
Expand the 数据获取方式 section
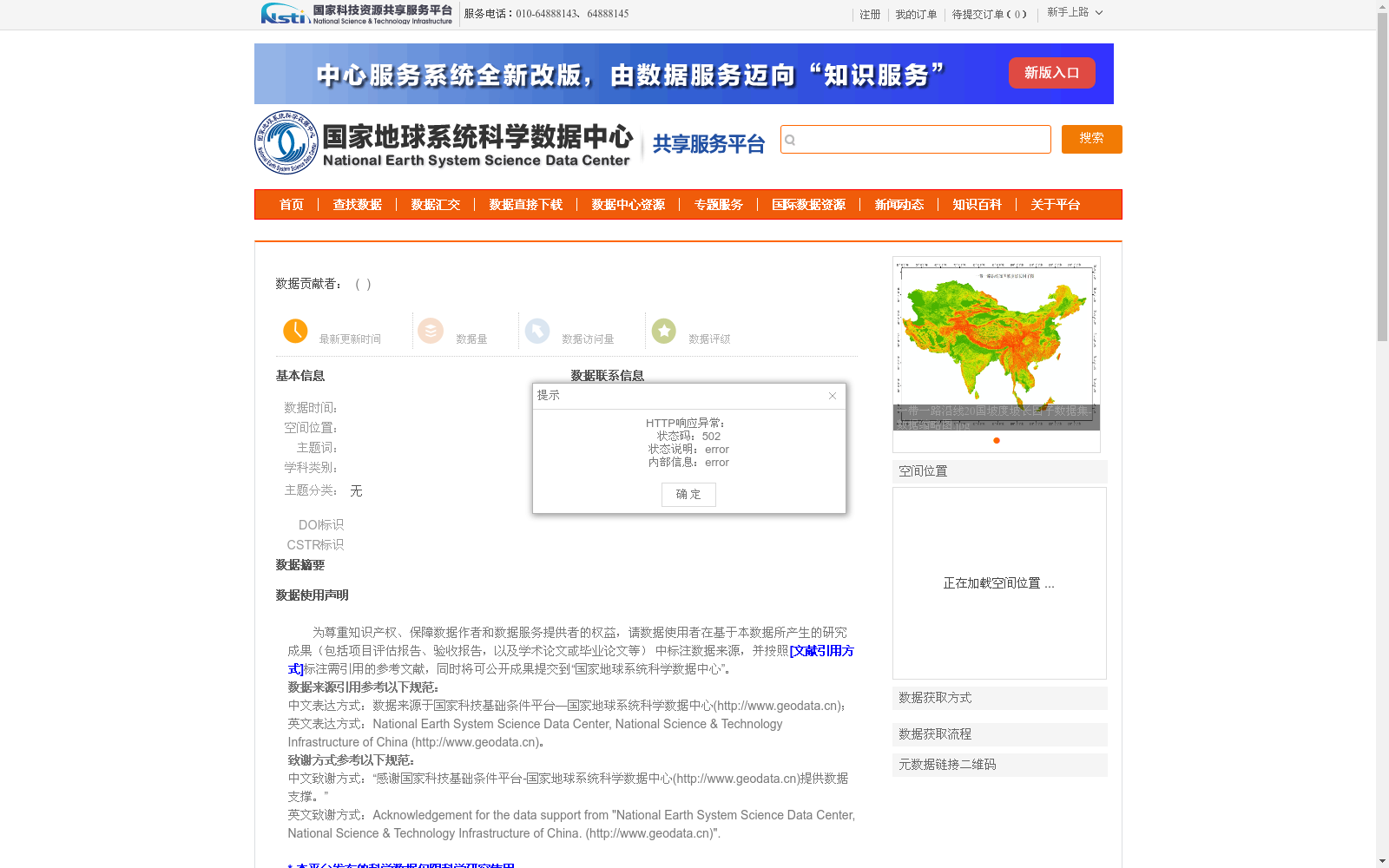[x=1000, y=698]
